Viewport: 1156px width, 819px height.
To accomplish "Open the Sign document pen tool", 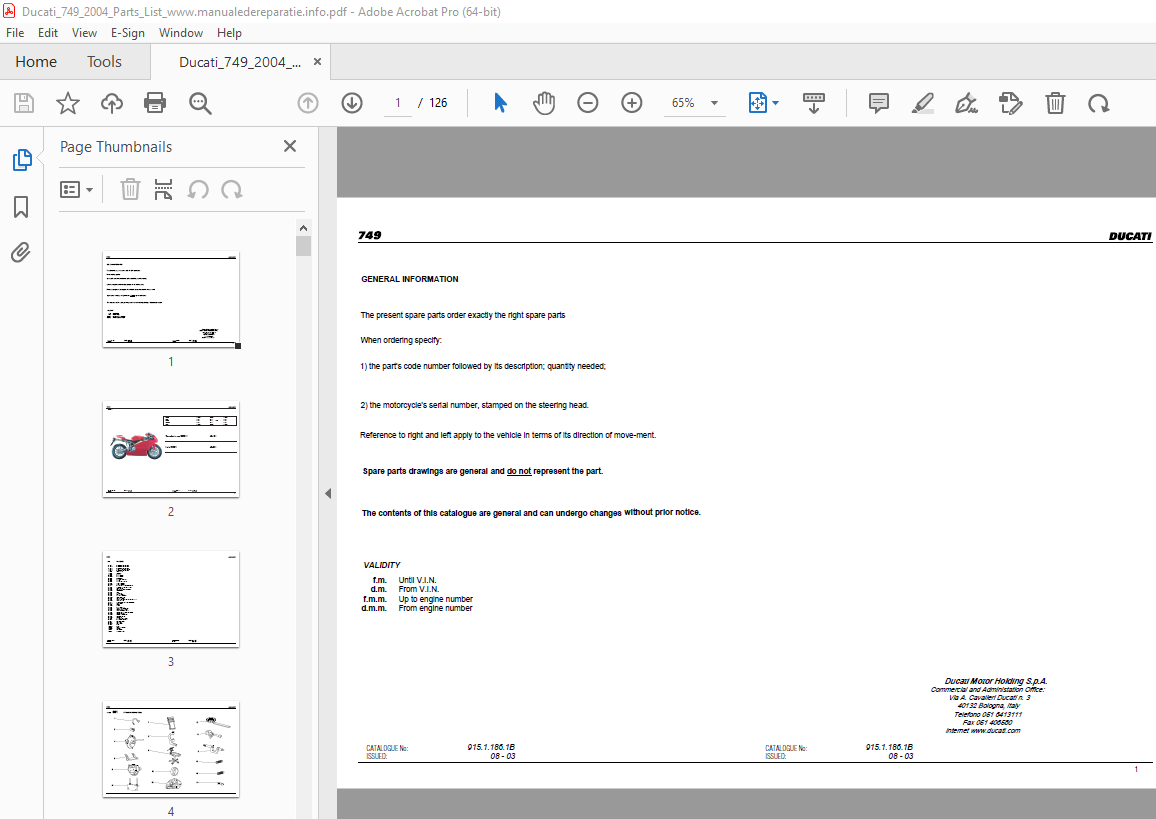I will click(x=966, y=103).
